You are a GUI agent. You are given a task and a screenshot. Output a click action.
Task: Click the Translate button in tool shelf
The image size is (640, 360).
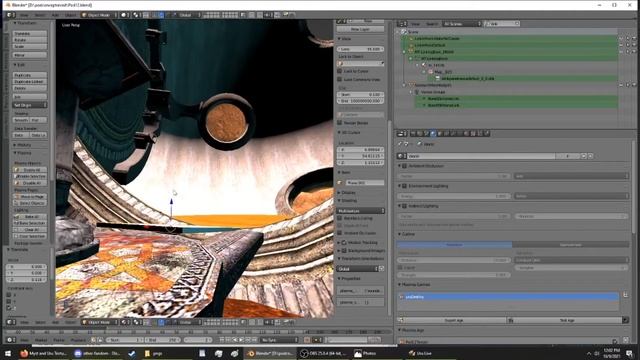click(30, 33)
